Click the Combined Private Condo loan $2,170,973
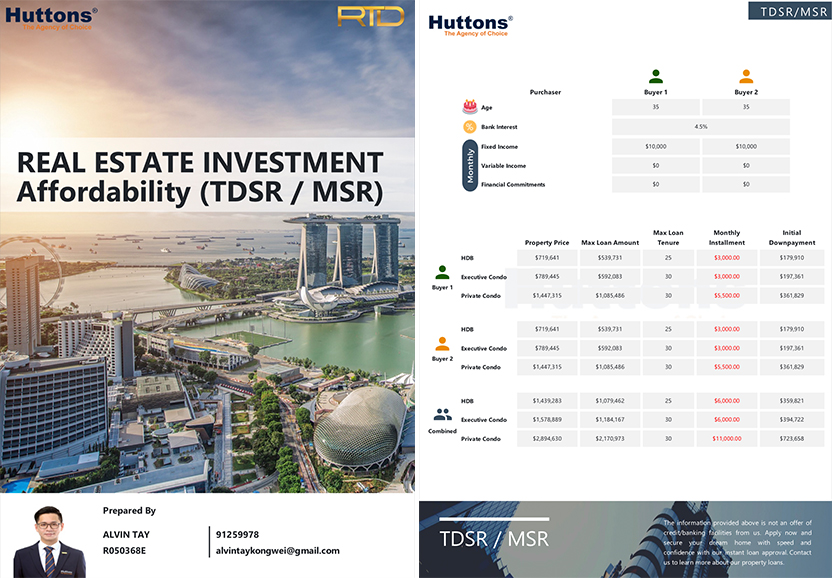This screenshot has width=832, height=578. coord(610,438)
